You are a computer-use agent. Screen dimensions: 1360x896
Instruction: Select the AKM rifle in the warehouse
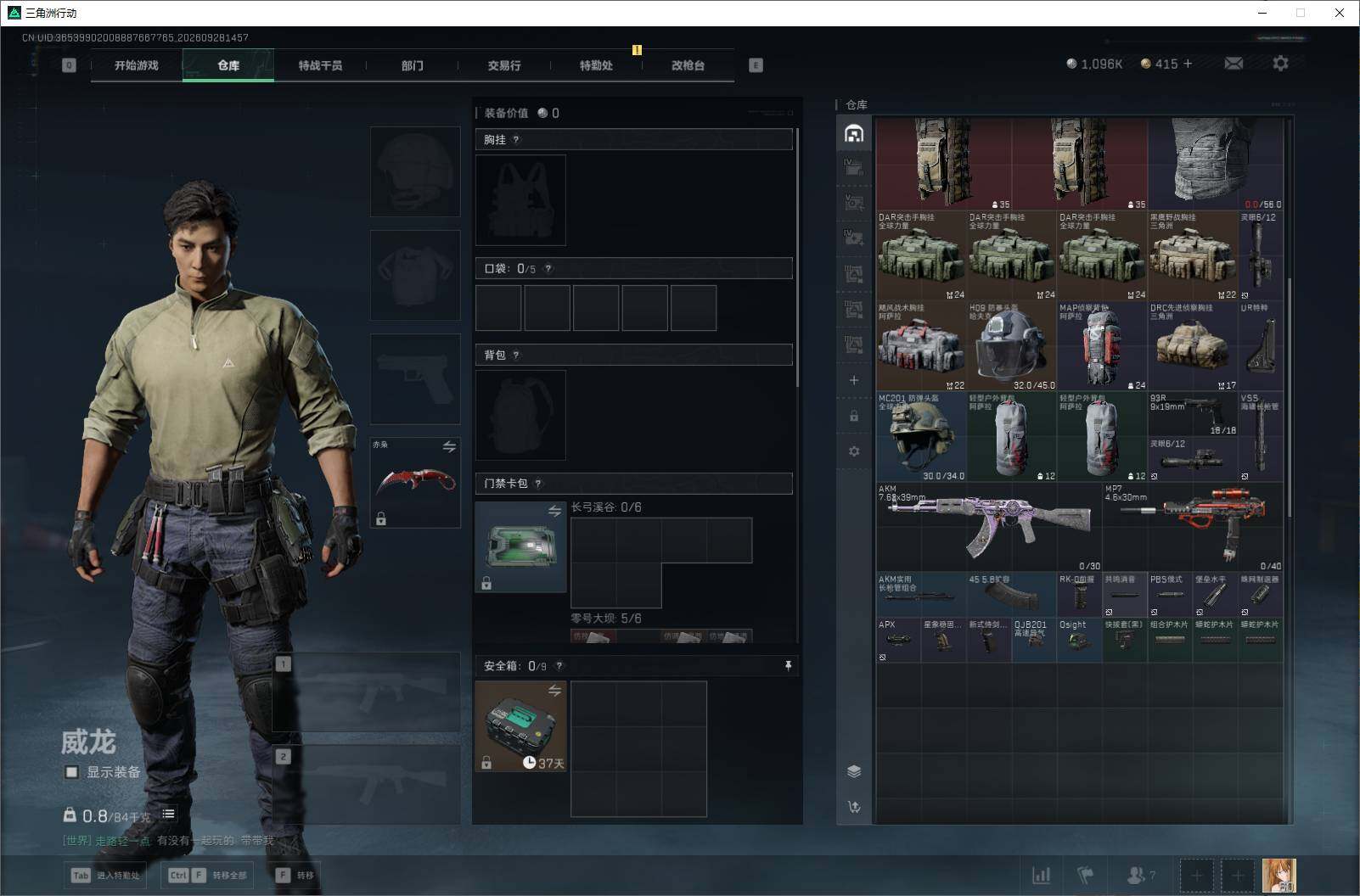tap(989, 527)
